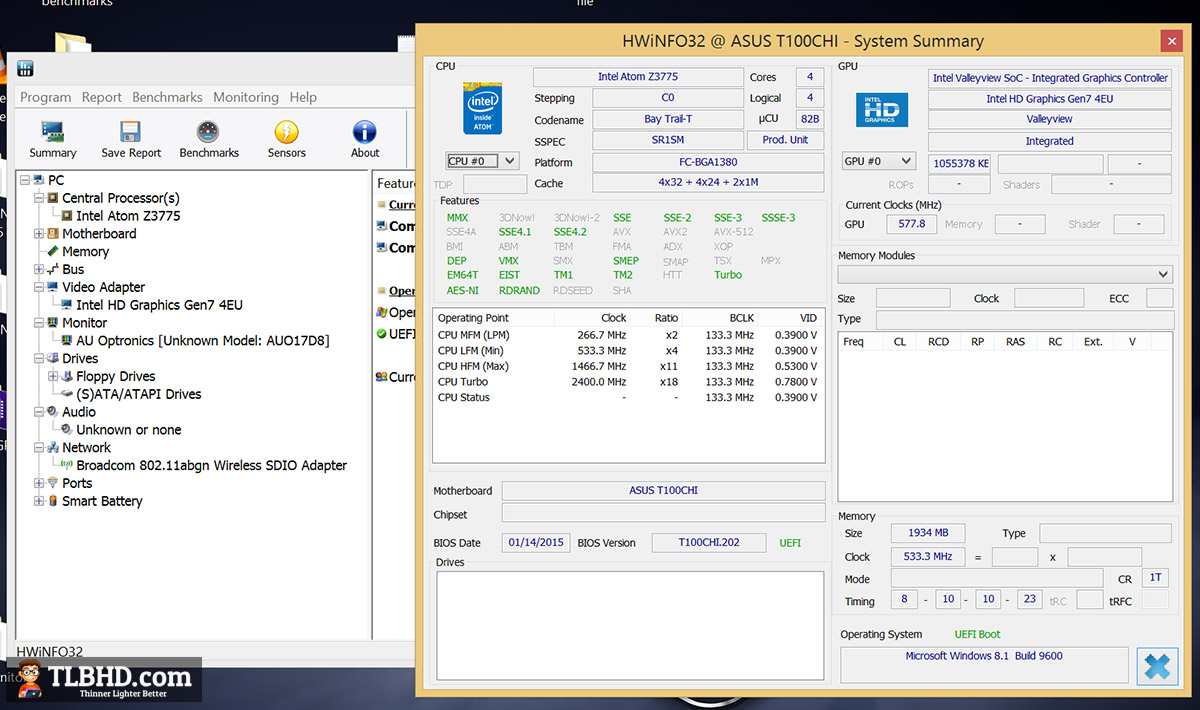
Task: Collapse the PC root tree node
Action: coord(25,180)
